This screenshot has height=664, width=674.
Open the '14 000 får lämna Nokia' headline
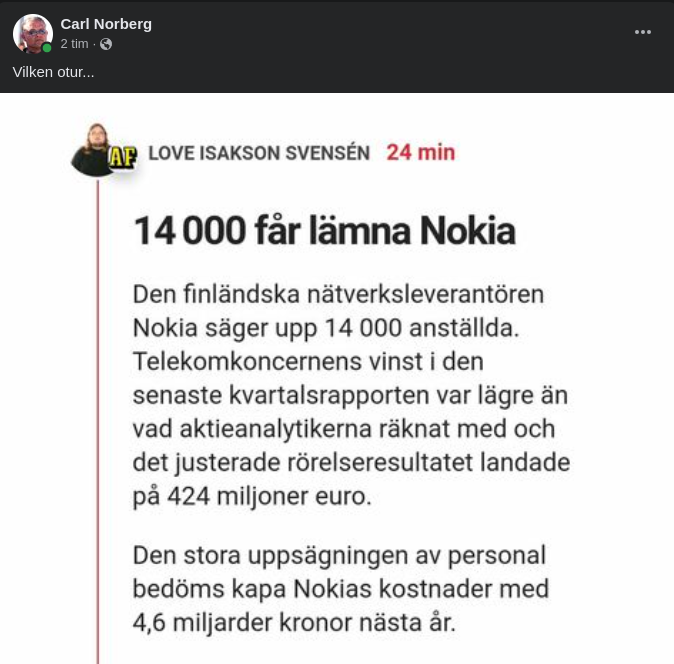(325, 231)
